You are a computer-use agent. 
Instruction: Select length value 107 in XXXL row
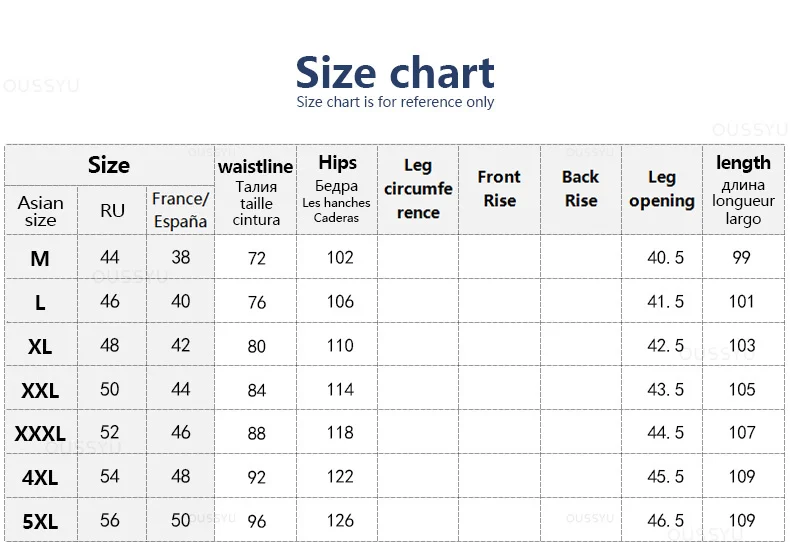coord(742,433)
